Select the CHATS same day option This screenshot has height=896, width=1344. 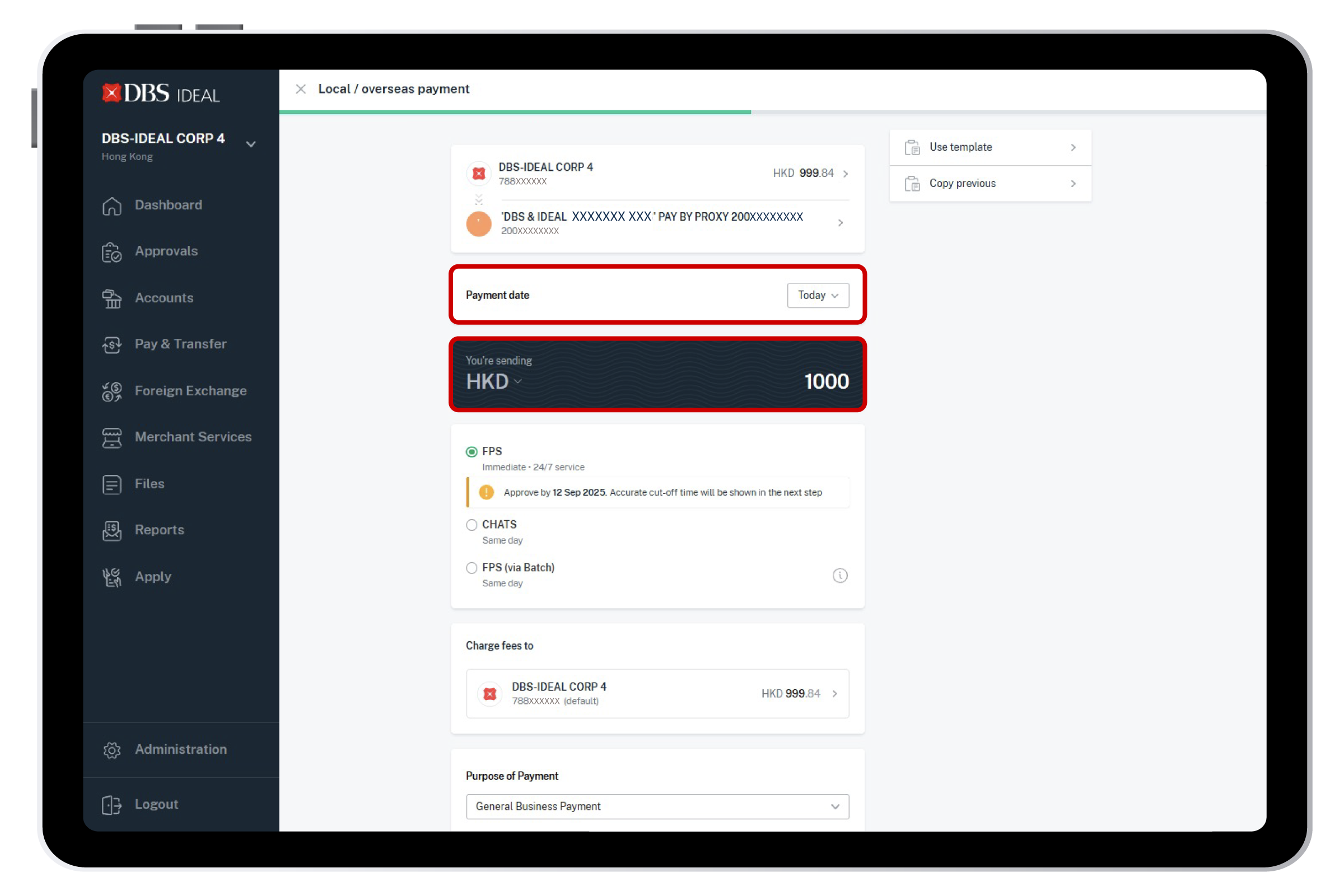pyautogui.click(x=472, y=525)
